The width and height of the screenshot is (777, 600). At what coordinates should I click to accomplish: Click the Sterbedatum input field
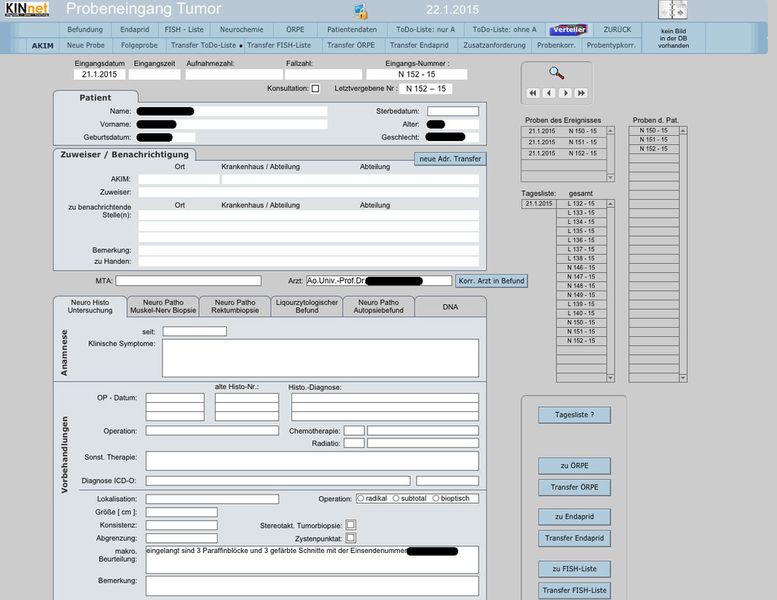coord(453,111)
